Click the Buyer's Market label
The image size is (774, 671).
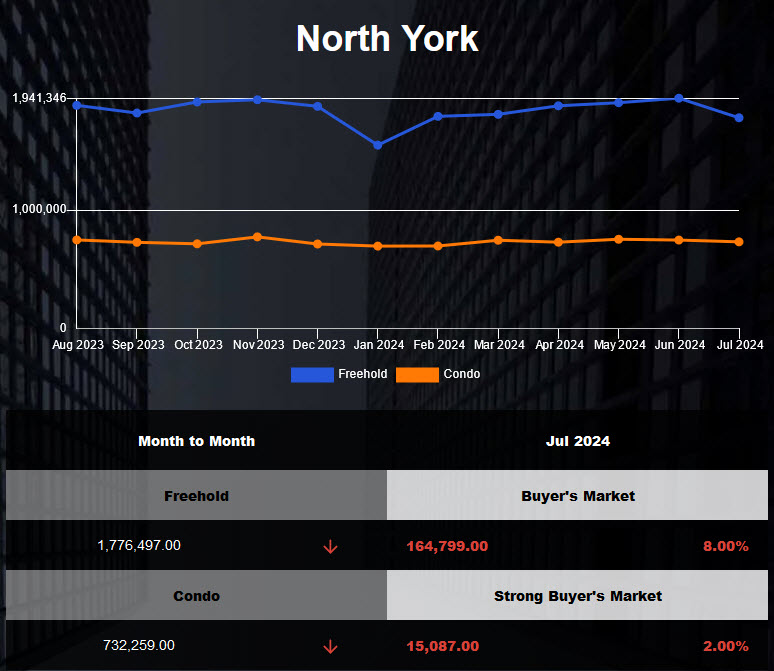578,496
